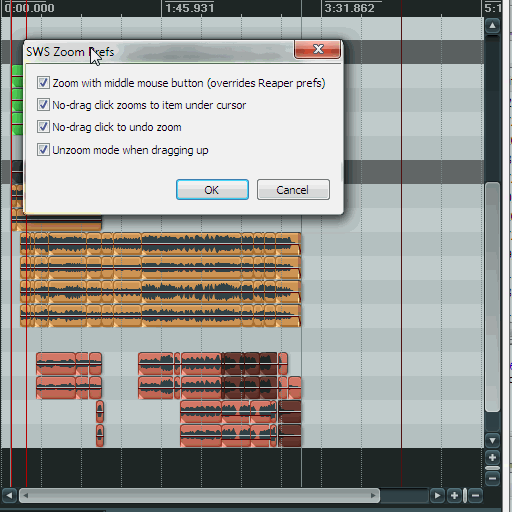Click the vertical scrollbar up arrow
The image size is (512, 512).
pos(492,25)
